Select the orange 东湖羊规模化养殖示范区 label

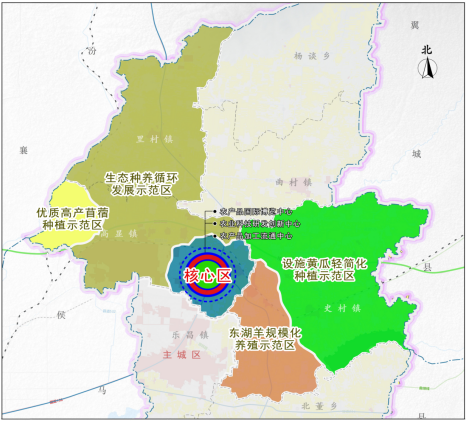tap(265, 339)
